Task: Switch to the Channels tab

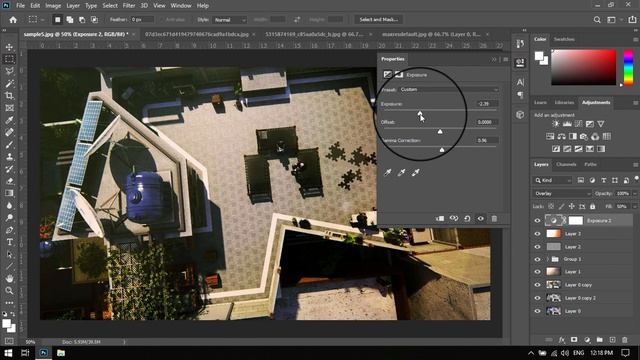Action: (566, 164)
